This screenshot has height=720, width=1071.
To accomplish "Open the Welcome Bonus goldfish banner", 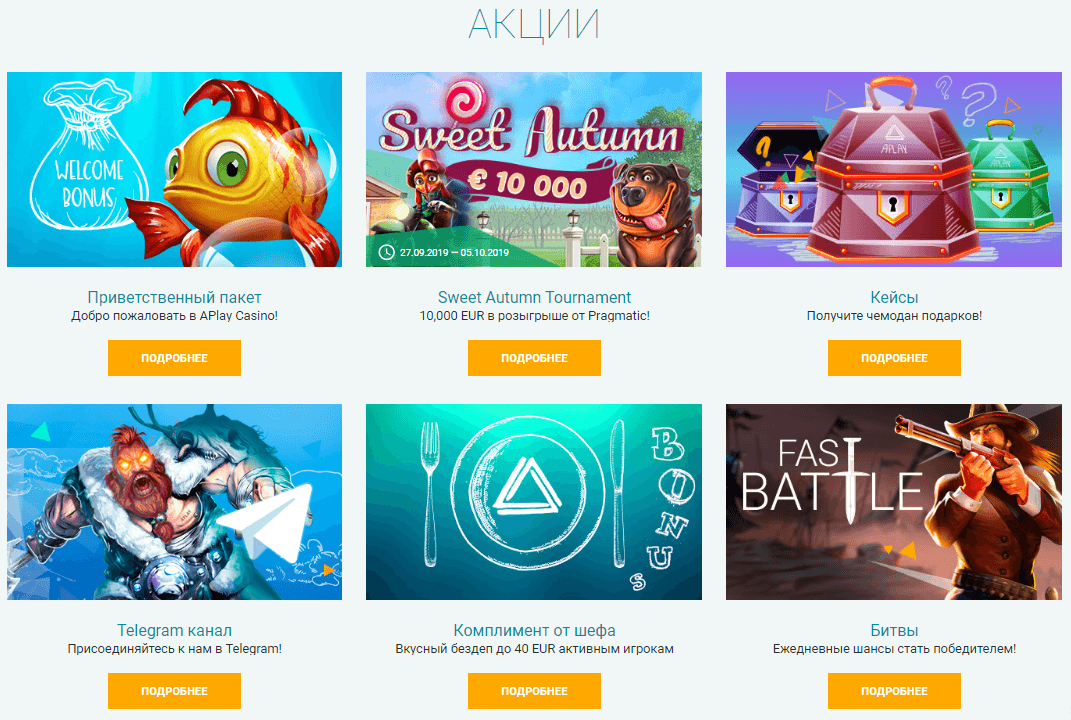I will point(174,169).
